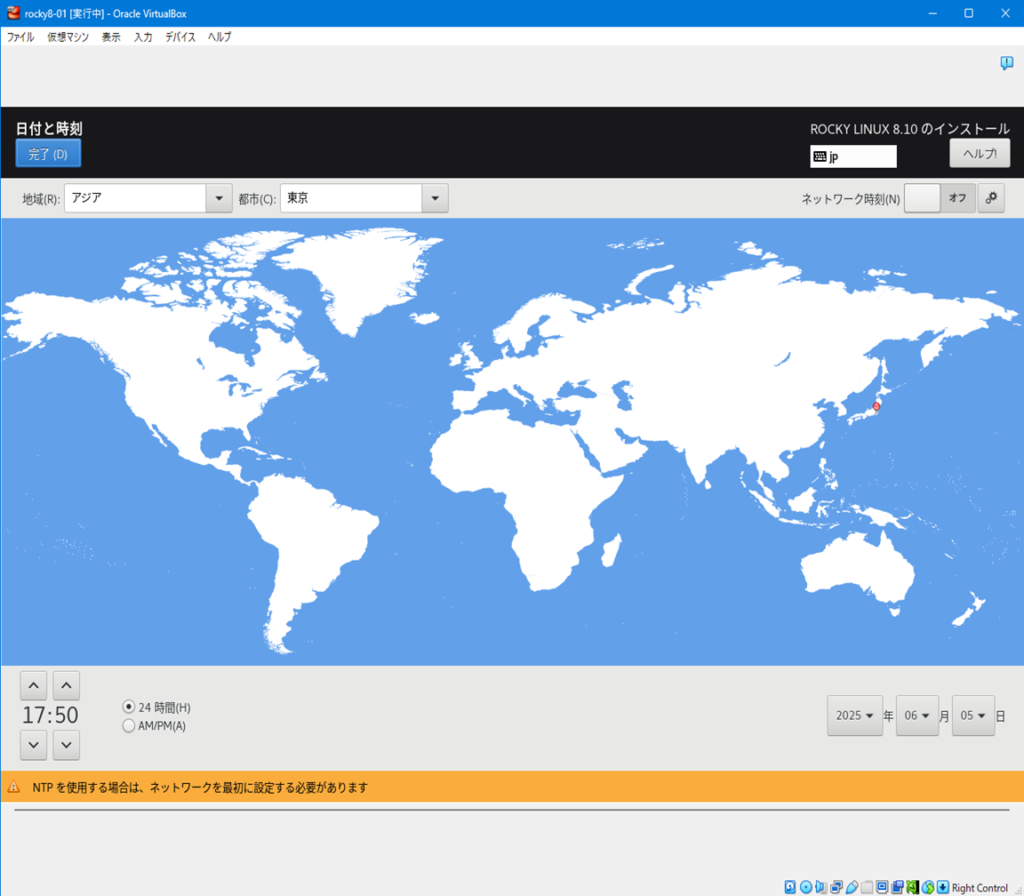Select 24 時間 time format
This screenshot has height=896, width=1024.
tap(156, 707)
